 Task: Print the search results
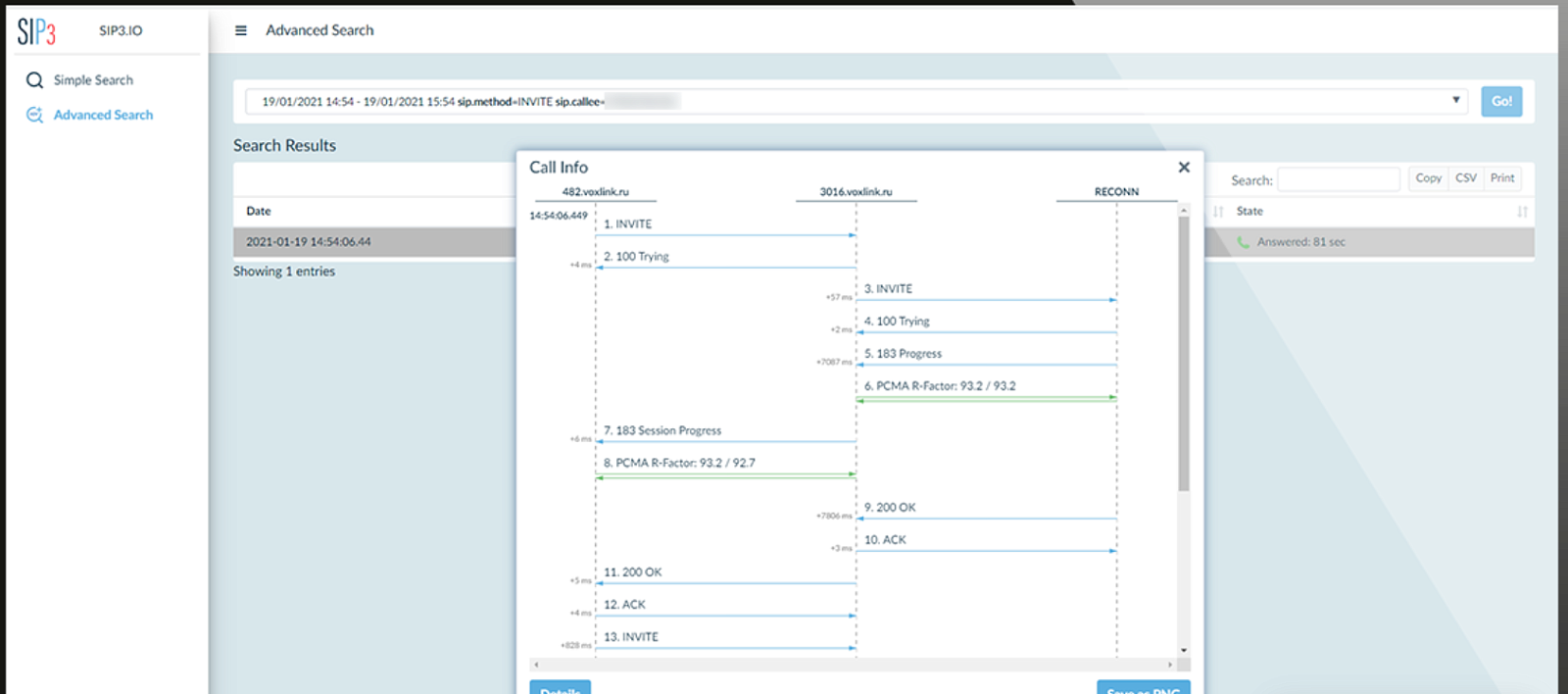[1502, 178]
